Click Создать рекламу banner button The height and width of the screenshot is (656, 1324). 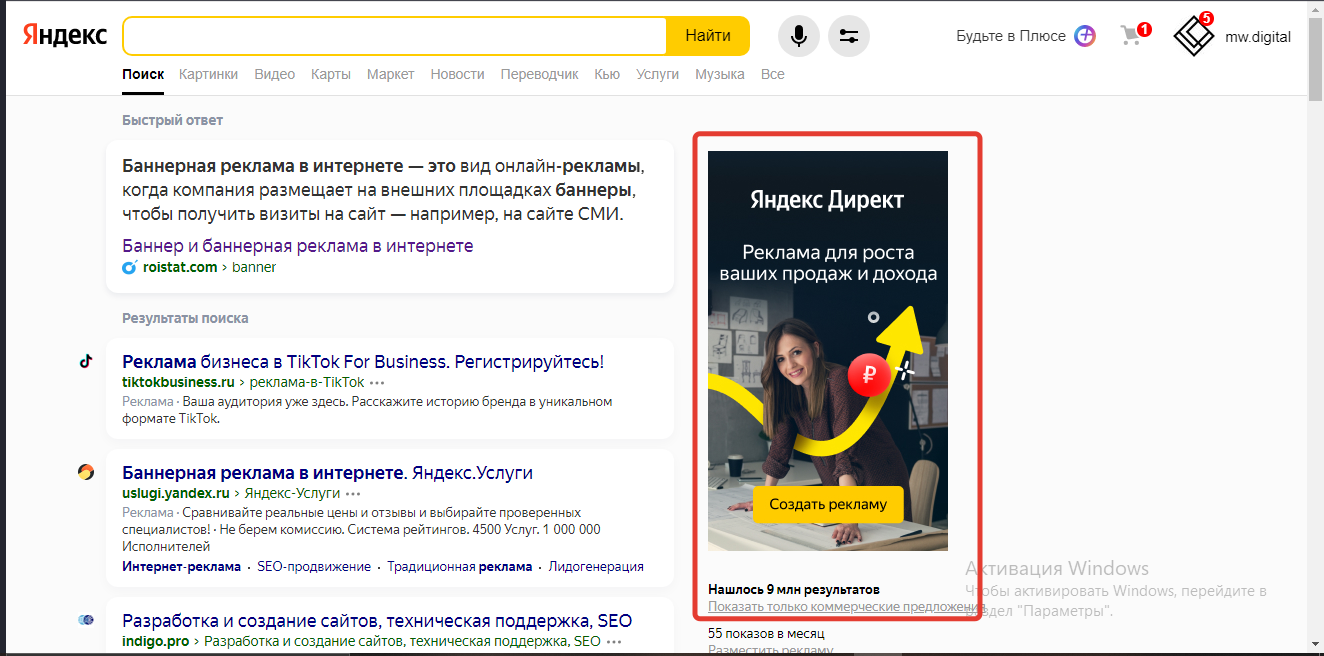pyautogui.click(x=828, y=504)
